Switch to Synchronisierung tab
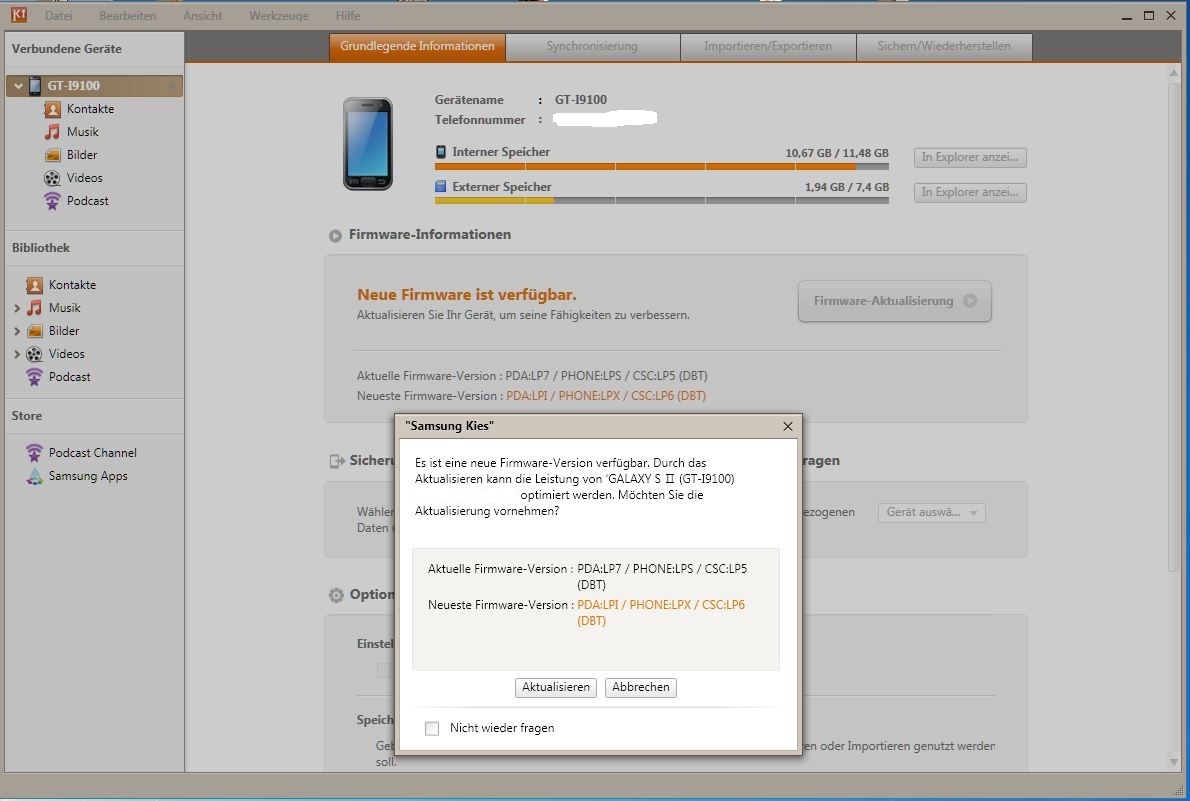1190x801 pixels. tap(592, 46)
